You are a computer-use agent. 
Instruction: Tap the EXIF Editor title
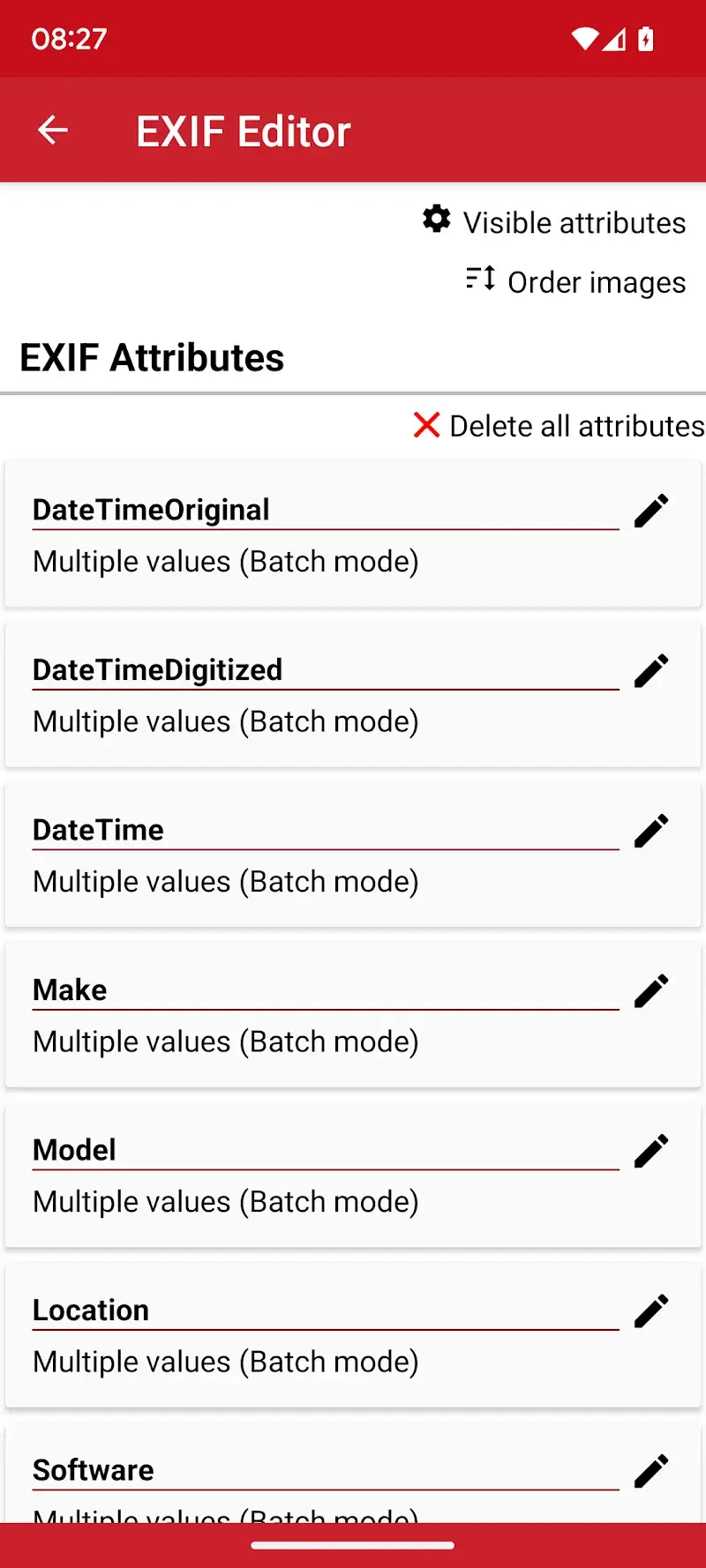(x=244, y=131)
